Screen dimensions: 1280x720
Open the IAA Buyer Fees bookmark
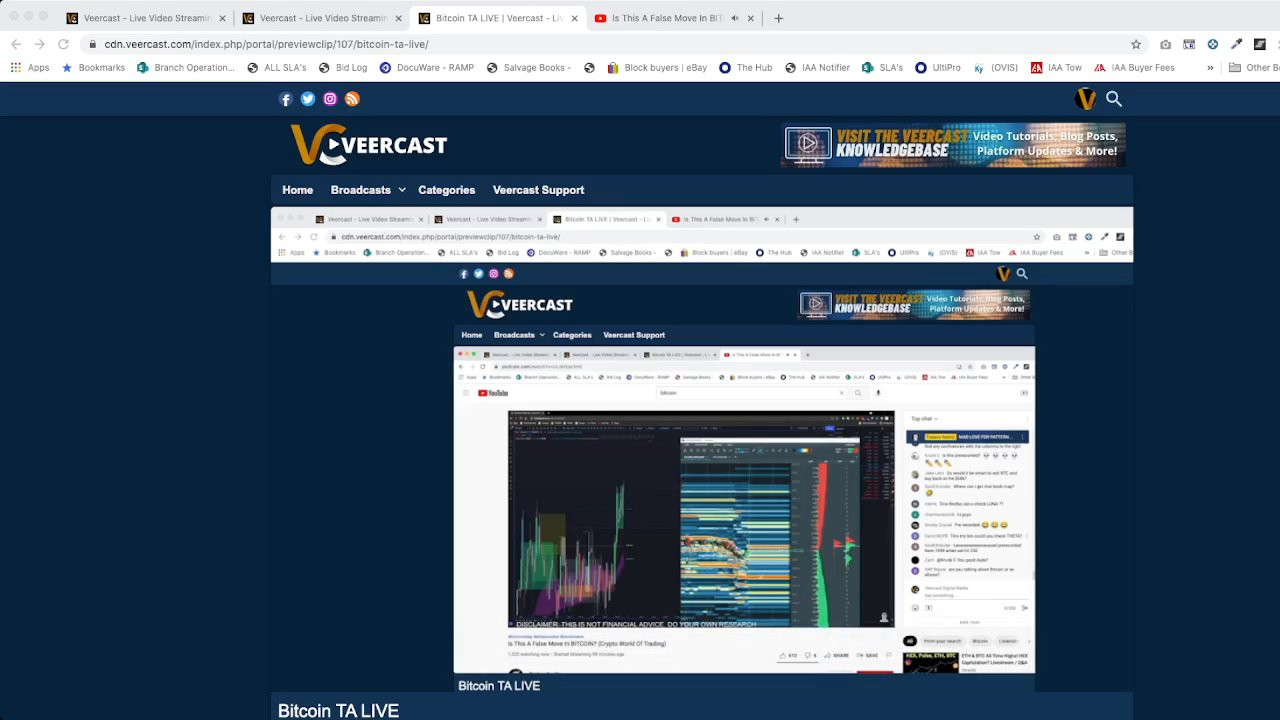(x=1134, y=68)
